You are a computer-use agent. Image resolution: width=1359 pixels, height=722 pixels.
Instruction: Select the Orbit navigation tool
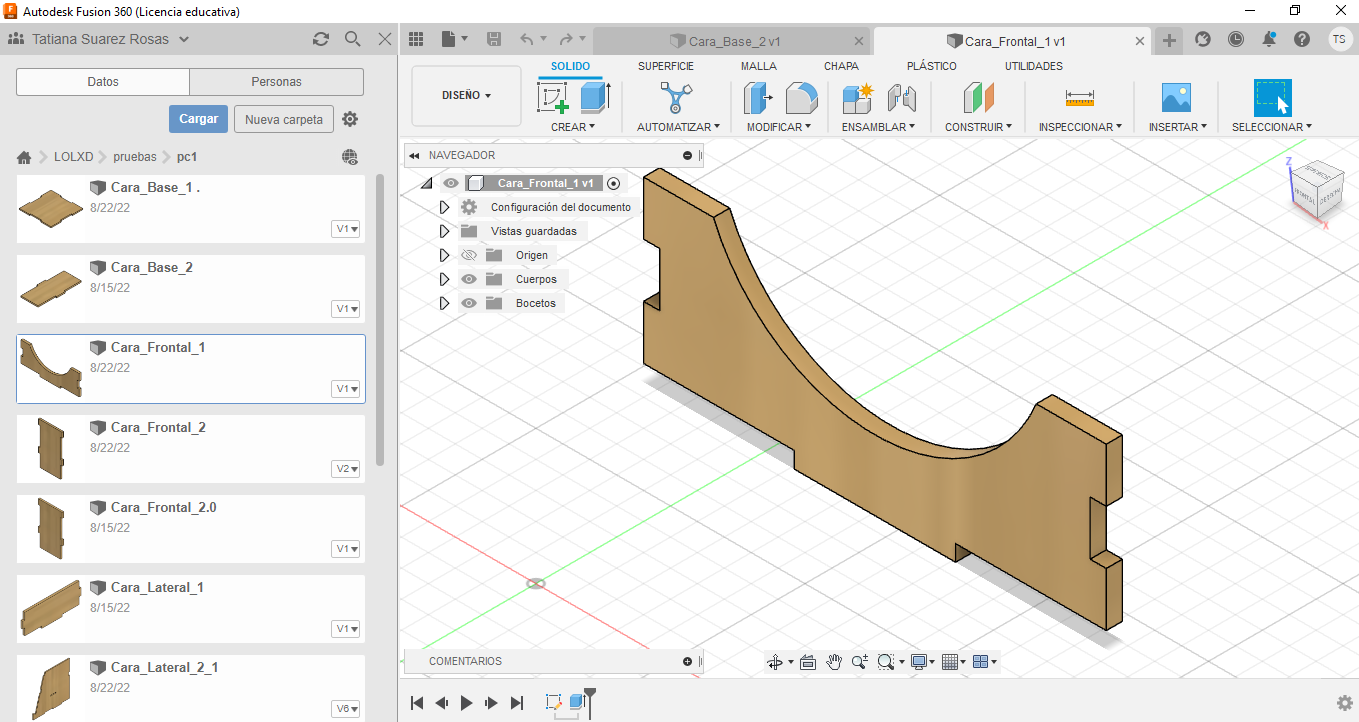(775, 662)
